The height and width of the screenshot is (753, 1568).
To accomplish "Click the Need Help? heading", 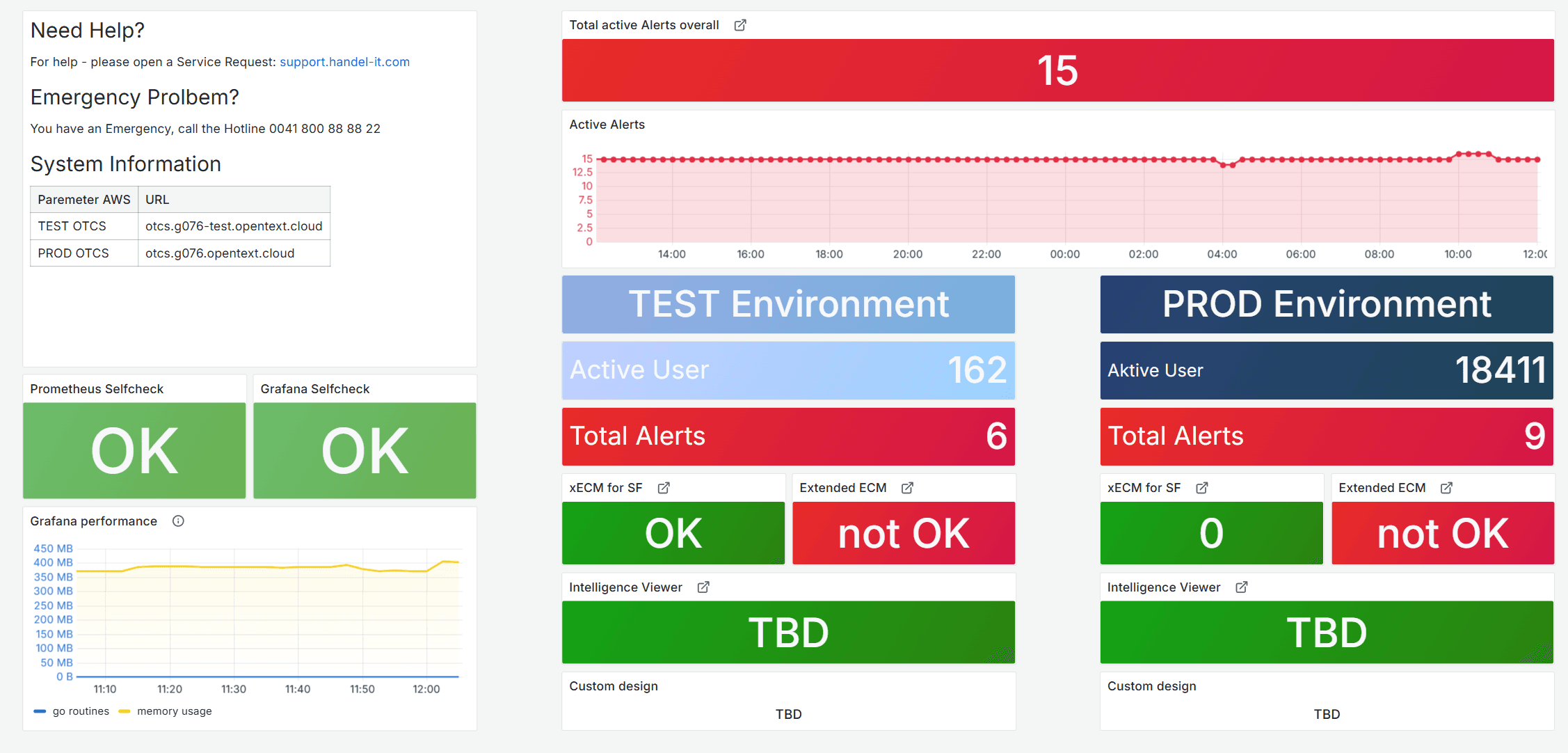I will pyautogui.click(x=88, y=30).
